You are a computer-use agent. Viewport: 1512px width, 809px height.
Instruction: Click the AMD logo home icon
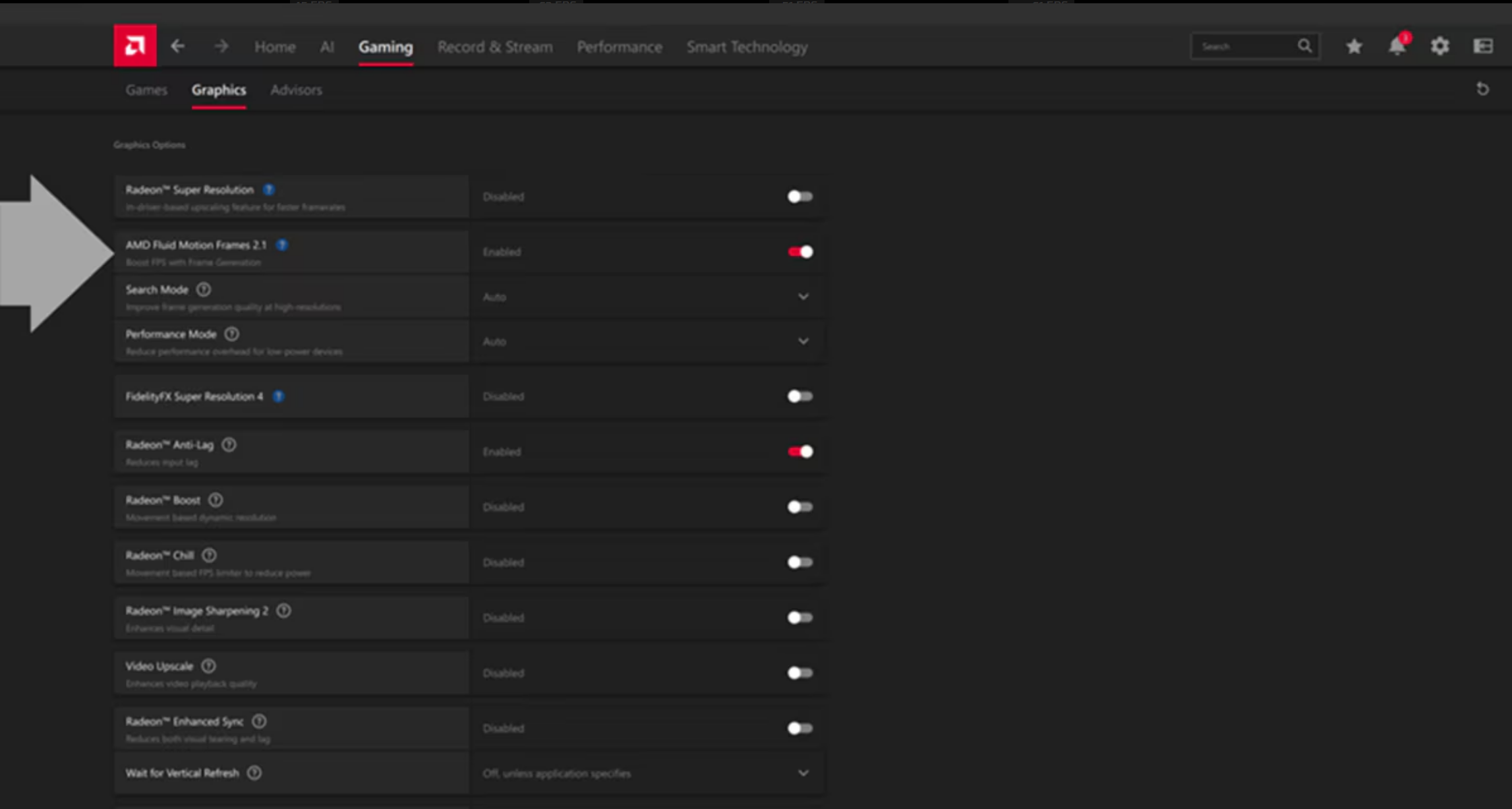134,46
